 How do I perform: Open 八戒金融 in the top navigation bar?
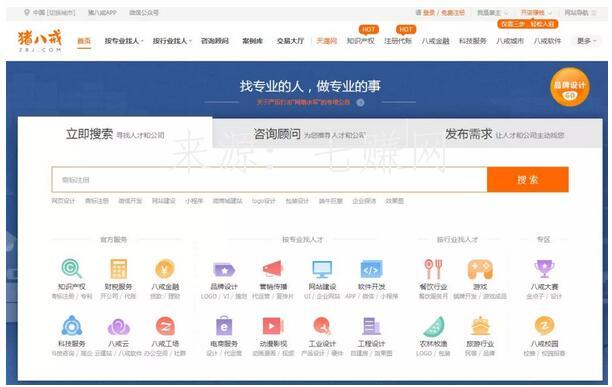coord(435,41)
